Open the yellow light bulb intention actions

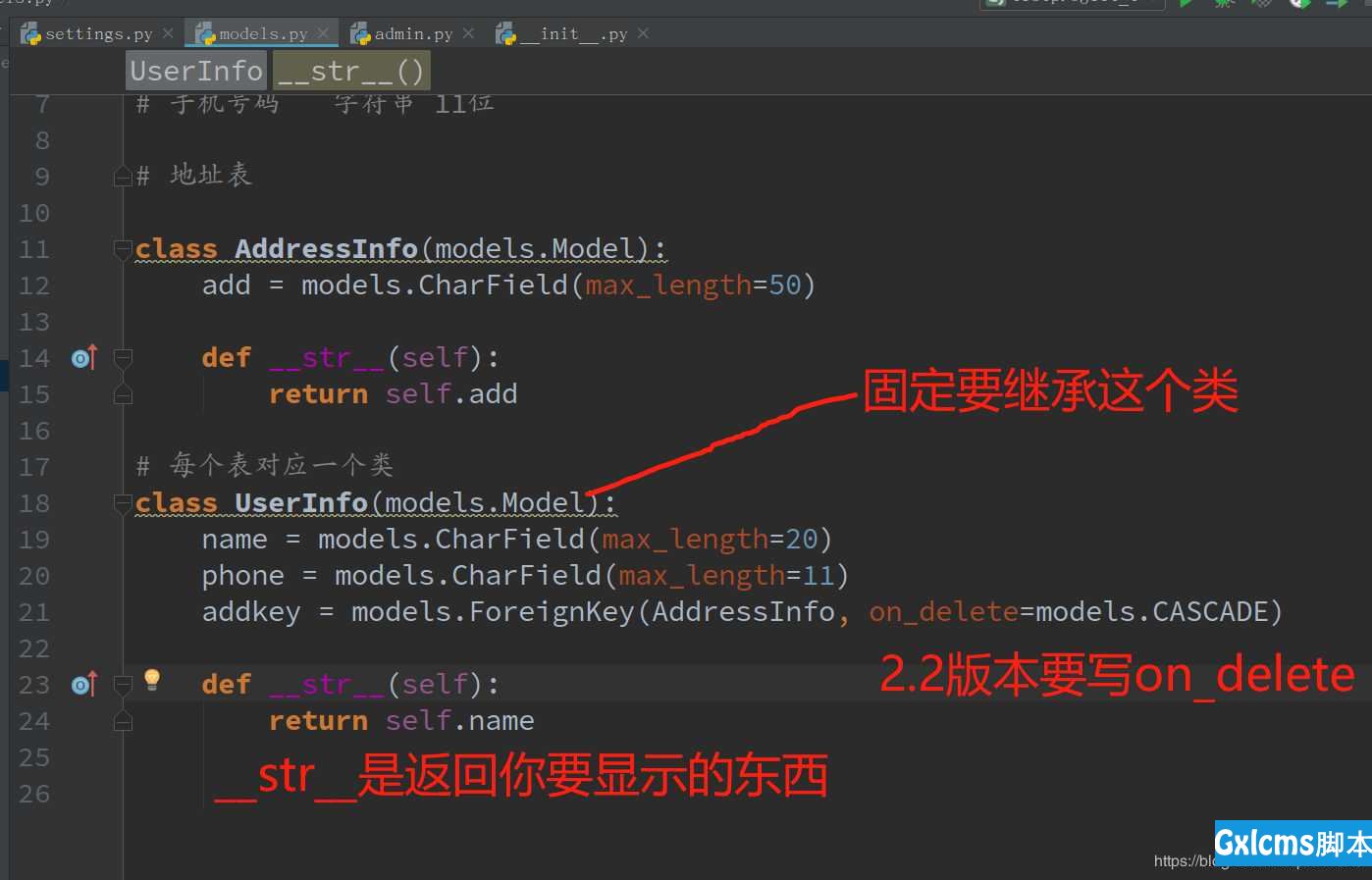(152, 679)
